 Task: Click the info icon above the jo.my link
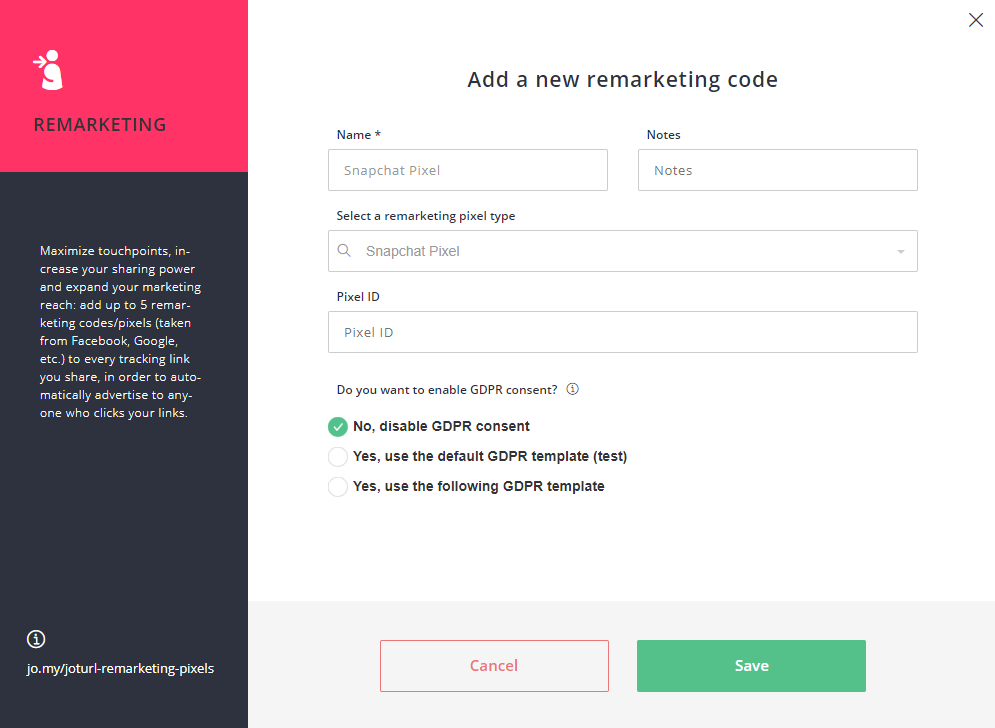coord(36,639)
